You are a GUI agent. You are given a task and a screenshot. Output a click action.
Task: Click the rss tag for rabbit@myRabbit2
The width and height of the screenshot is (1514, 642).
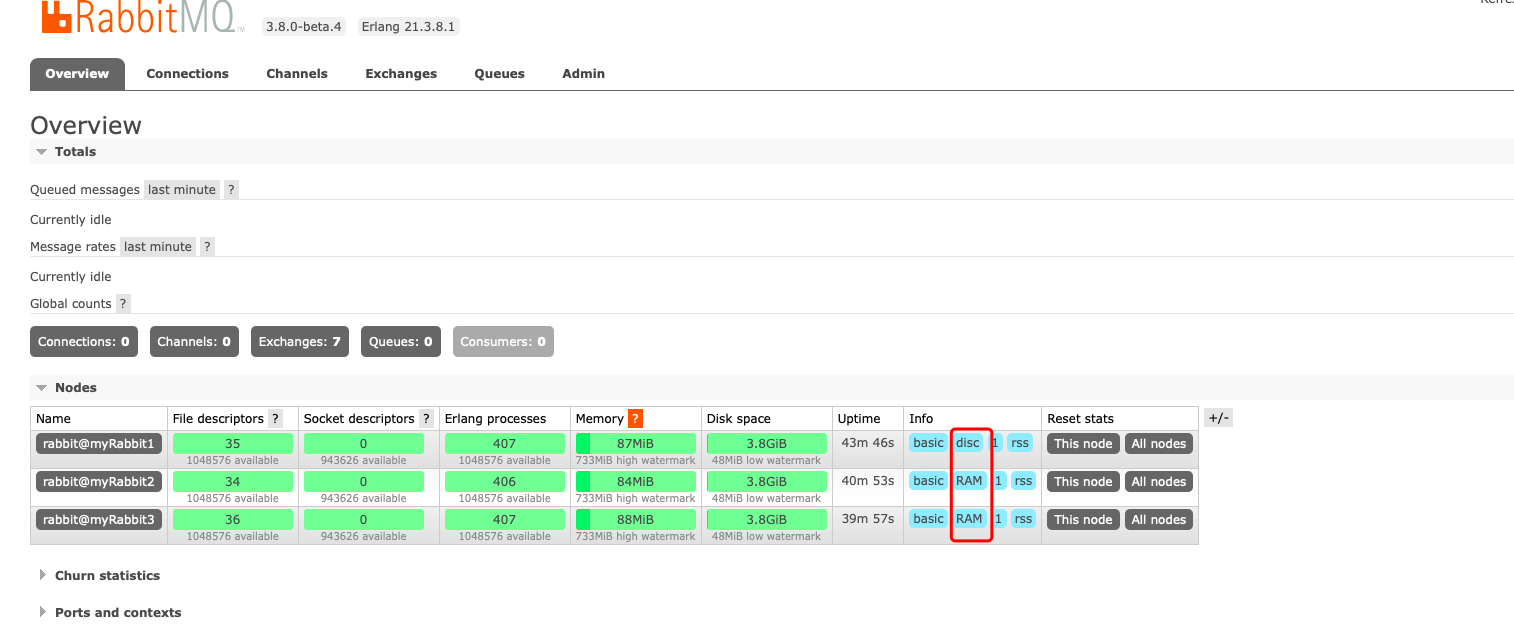tap(1022, 480)
